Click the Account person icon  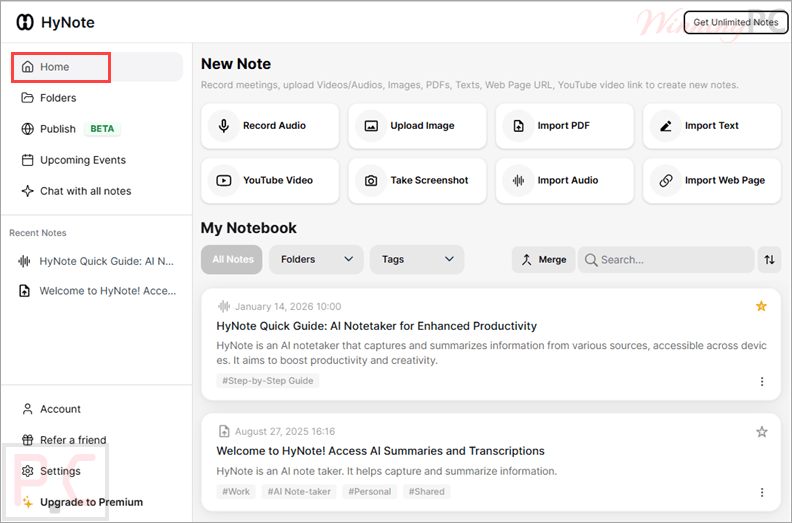pyautogui.click(x=27, y=409)
